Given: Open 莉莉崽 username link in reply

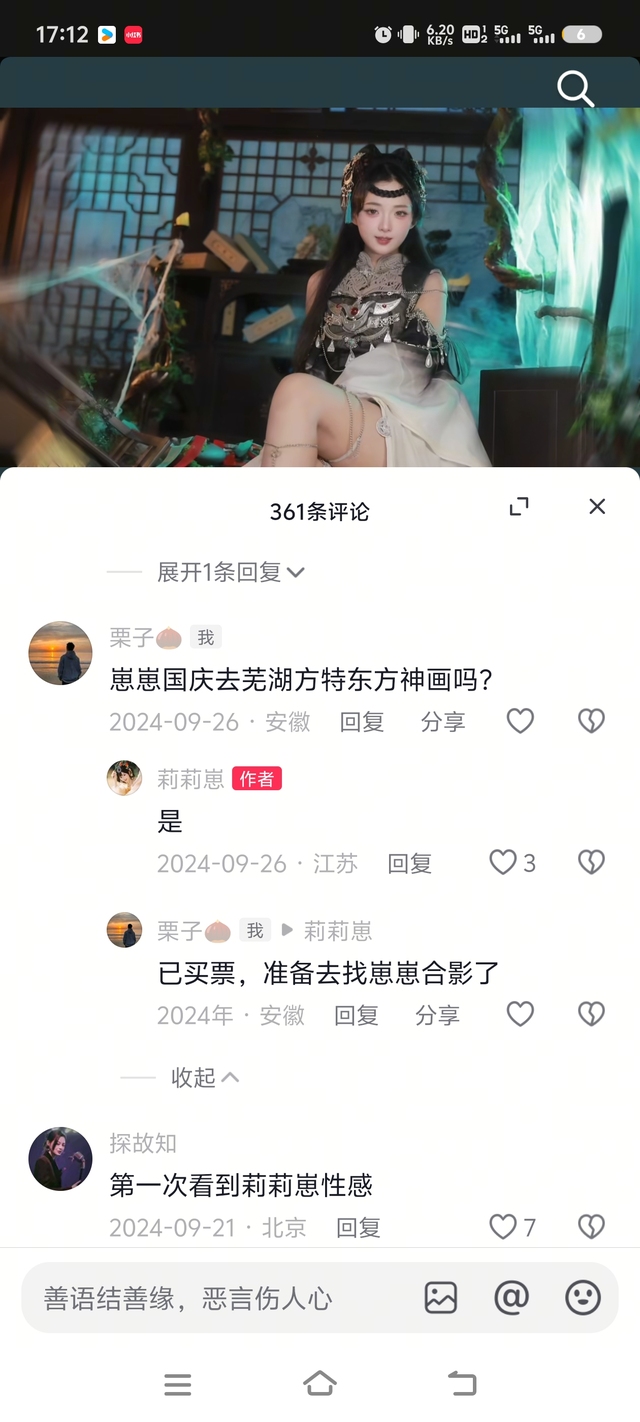Looking at the screenshot, I should (x=338, y=931).
